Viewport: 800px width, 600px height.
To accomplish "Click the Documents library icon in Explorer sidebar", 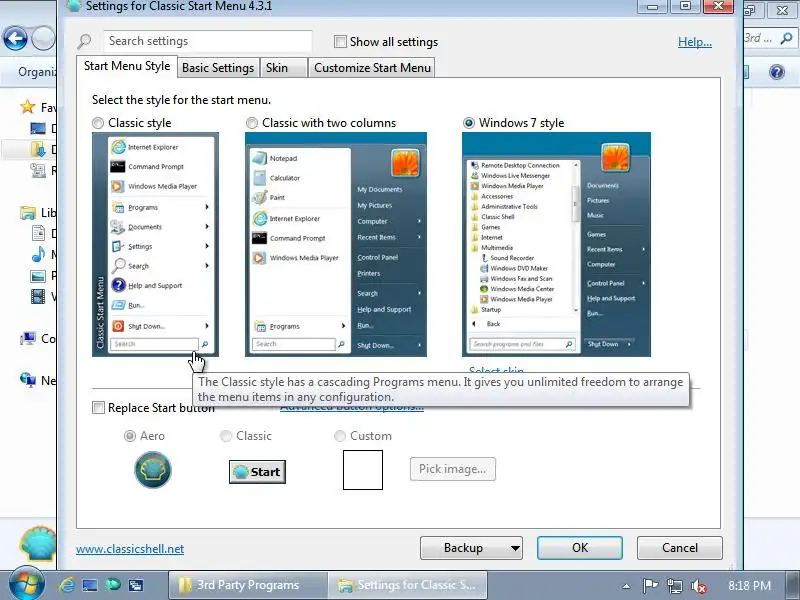I will 38,233.
